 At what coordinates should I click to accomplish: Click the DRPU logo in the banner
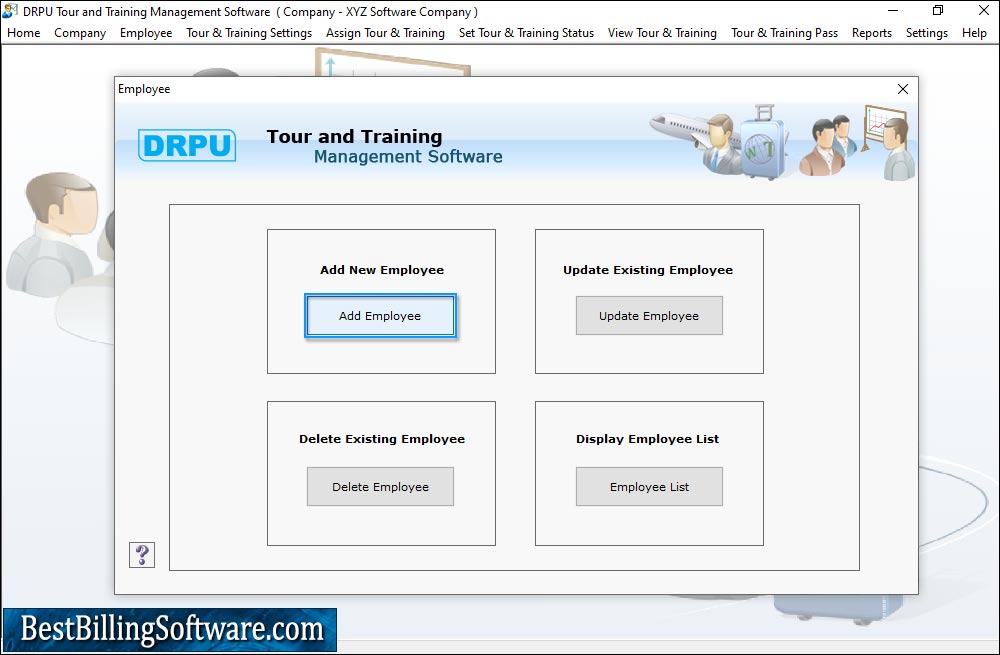click(187, 145)
